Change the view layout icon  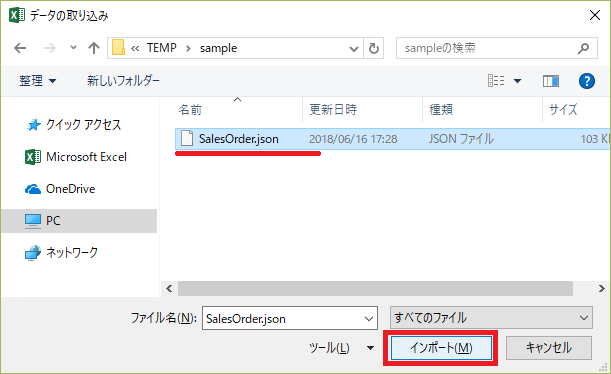click(x=496, y=81)
